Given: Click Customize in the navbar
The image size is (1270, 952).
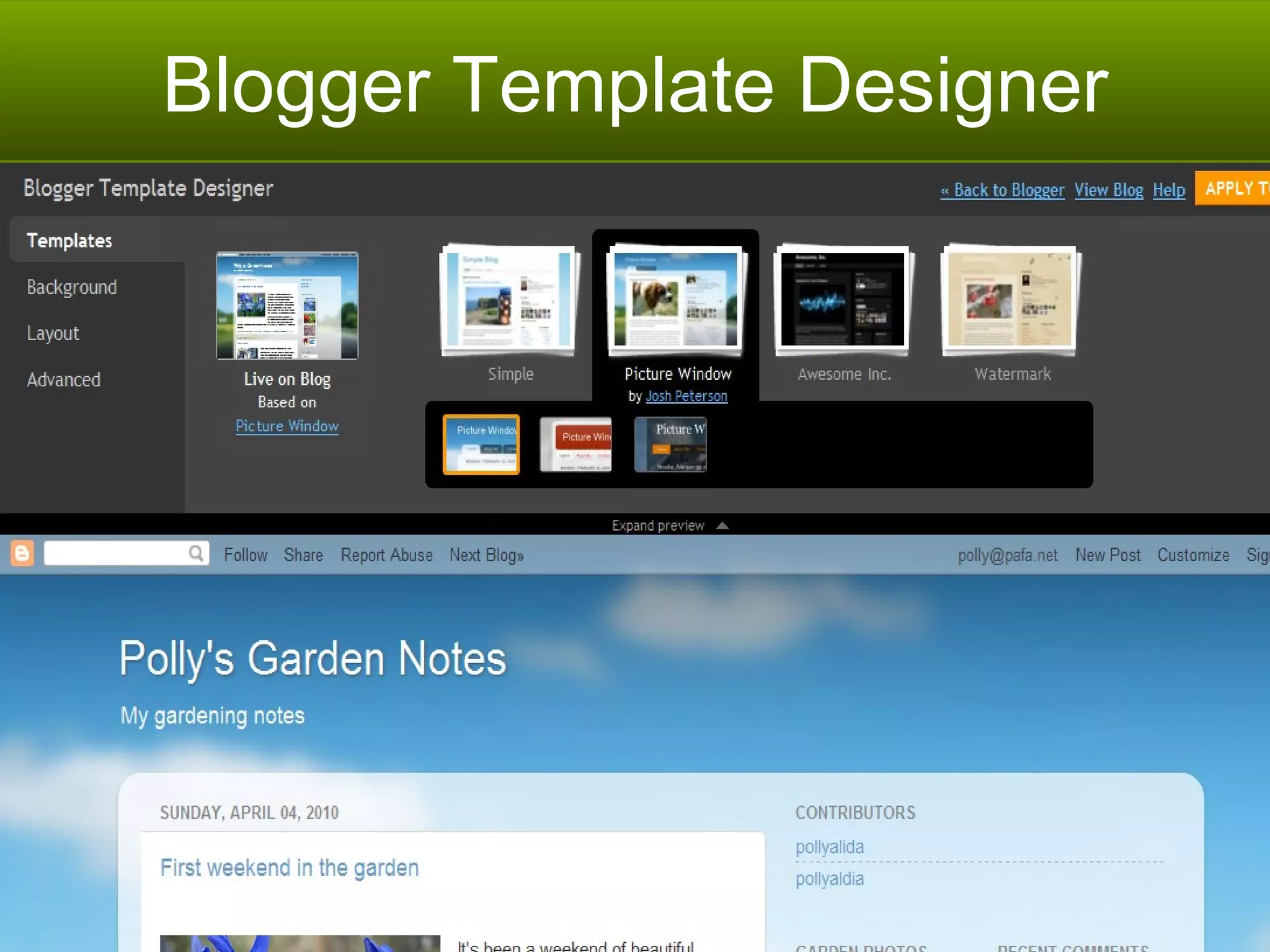Looking at the screenshot, I should (1193, 555).
